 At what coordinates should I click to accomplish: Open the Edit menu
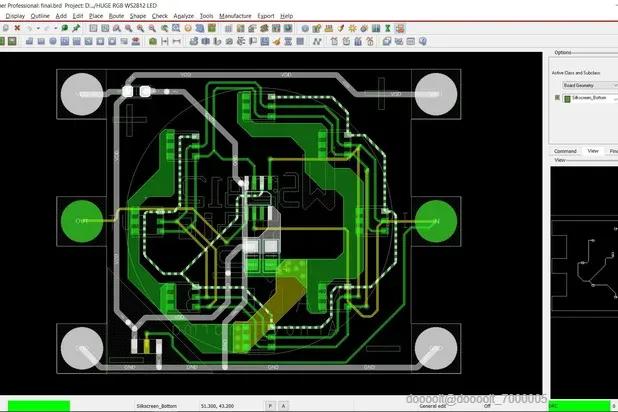click(x=78, y=16)
